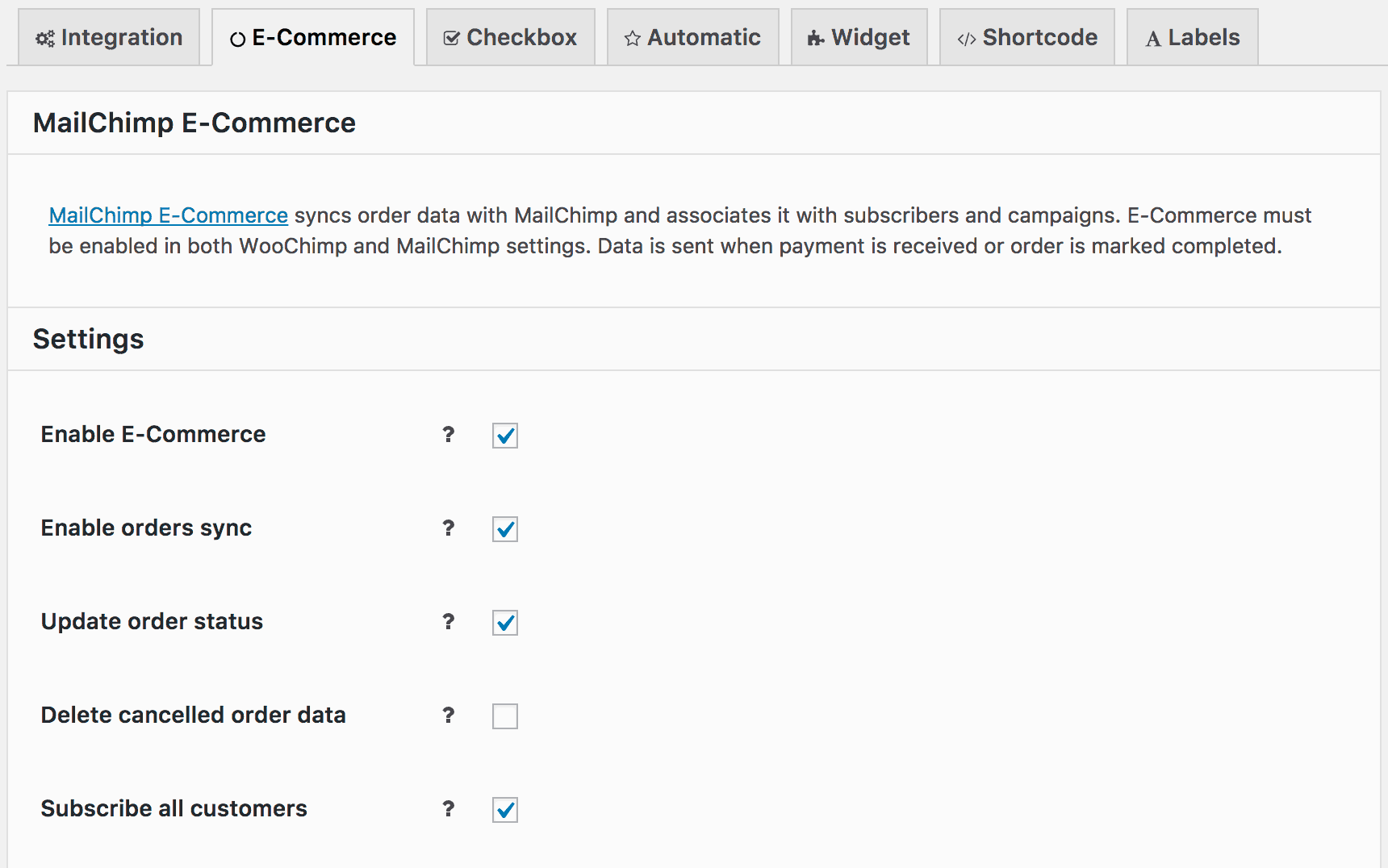Screen dimensions: 1388x868
Task: Click the gear icon on Integration tab
Action: click(x=46, y=37)
